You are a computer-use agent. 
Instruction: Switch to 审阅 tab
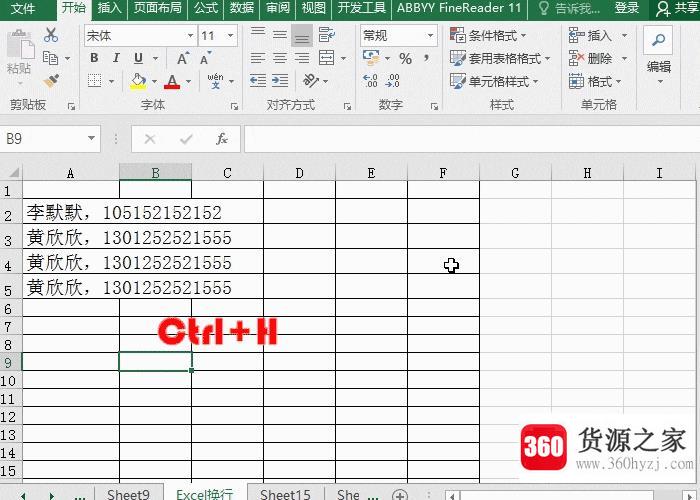tap(278, 8)
